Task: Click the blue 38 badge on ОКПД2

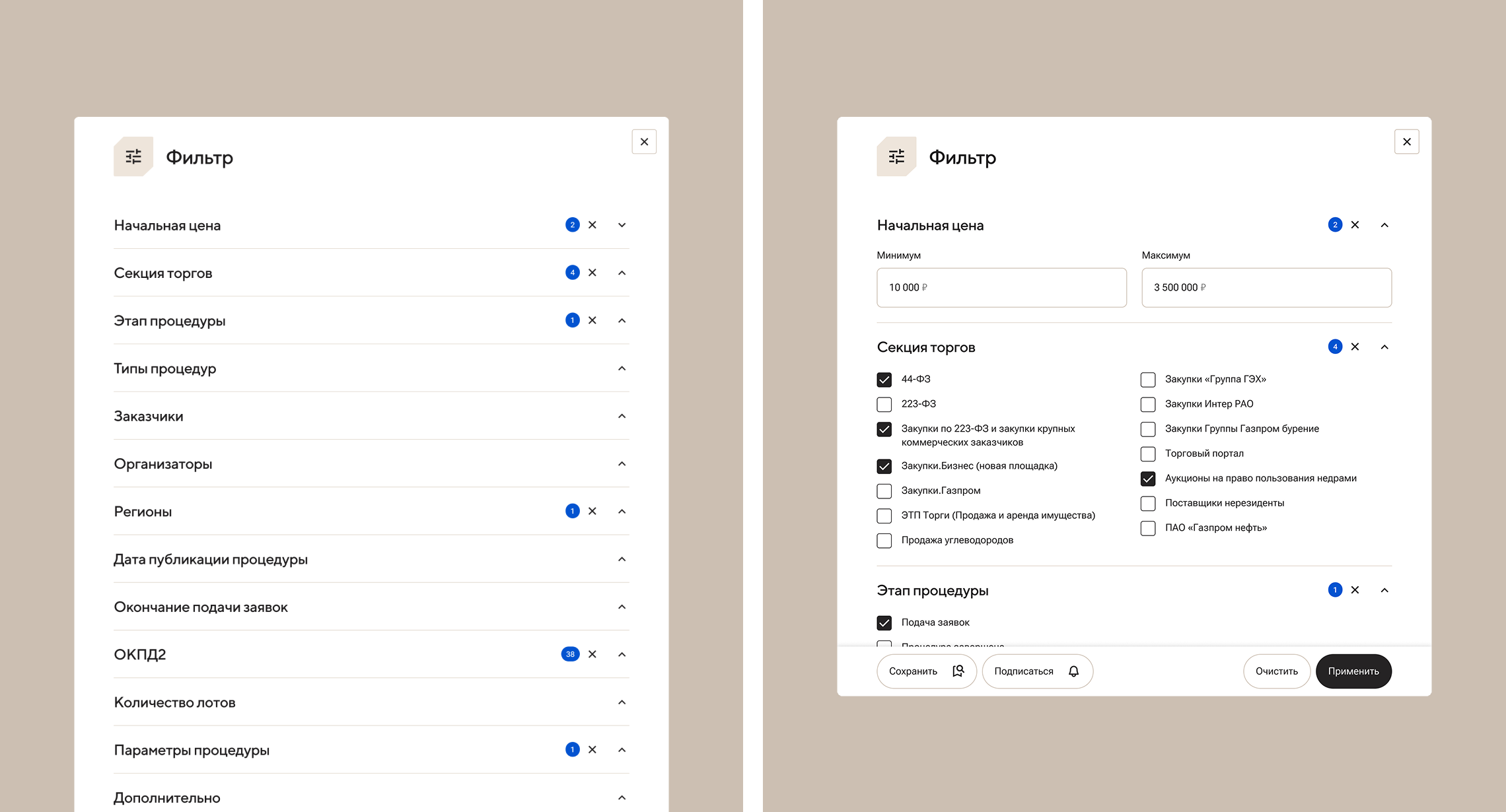Action: click(570, 654)
